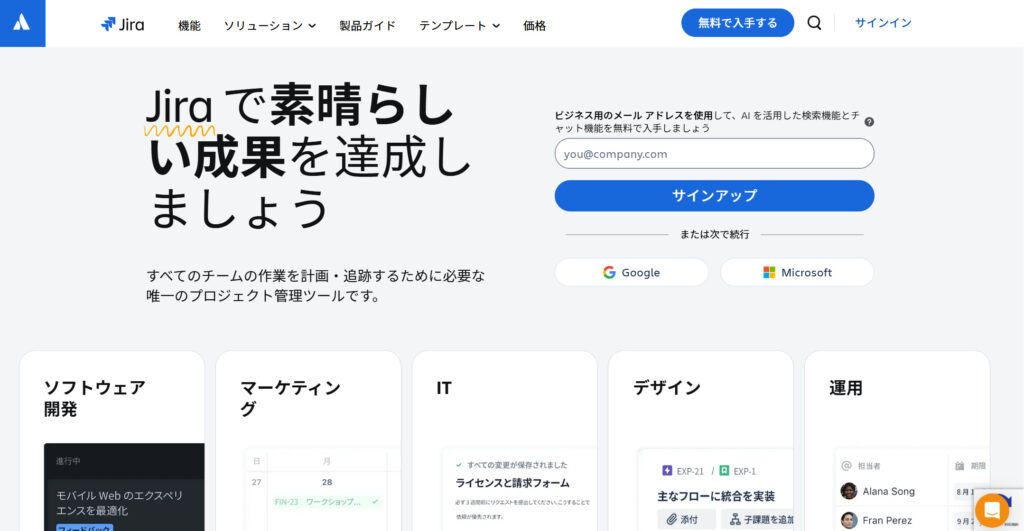The height and width of the screenshot is (531, 1024).
Task: Continue with the Google button
Action: [631, 272]
